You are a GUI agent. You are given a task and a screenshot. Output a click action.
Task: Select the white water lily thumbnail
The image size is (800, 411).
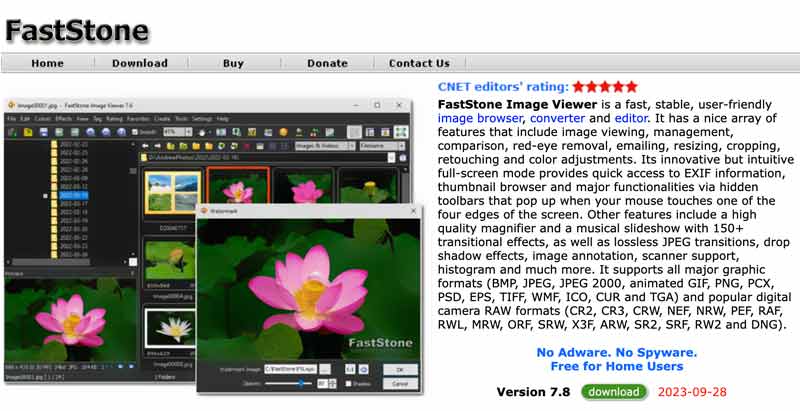tap(170, 329)
